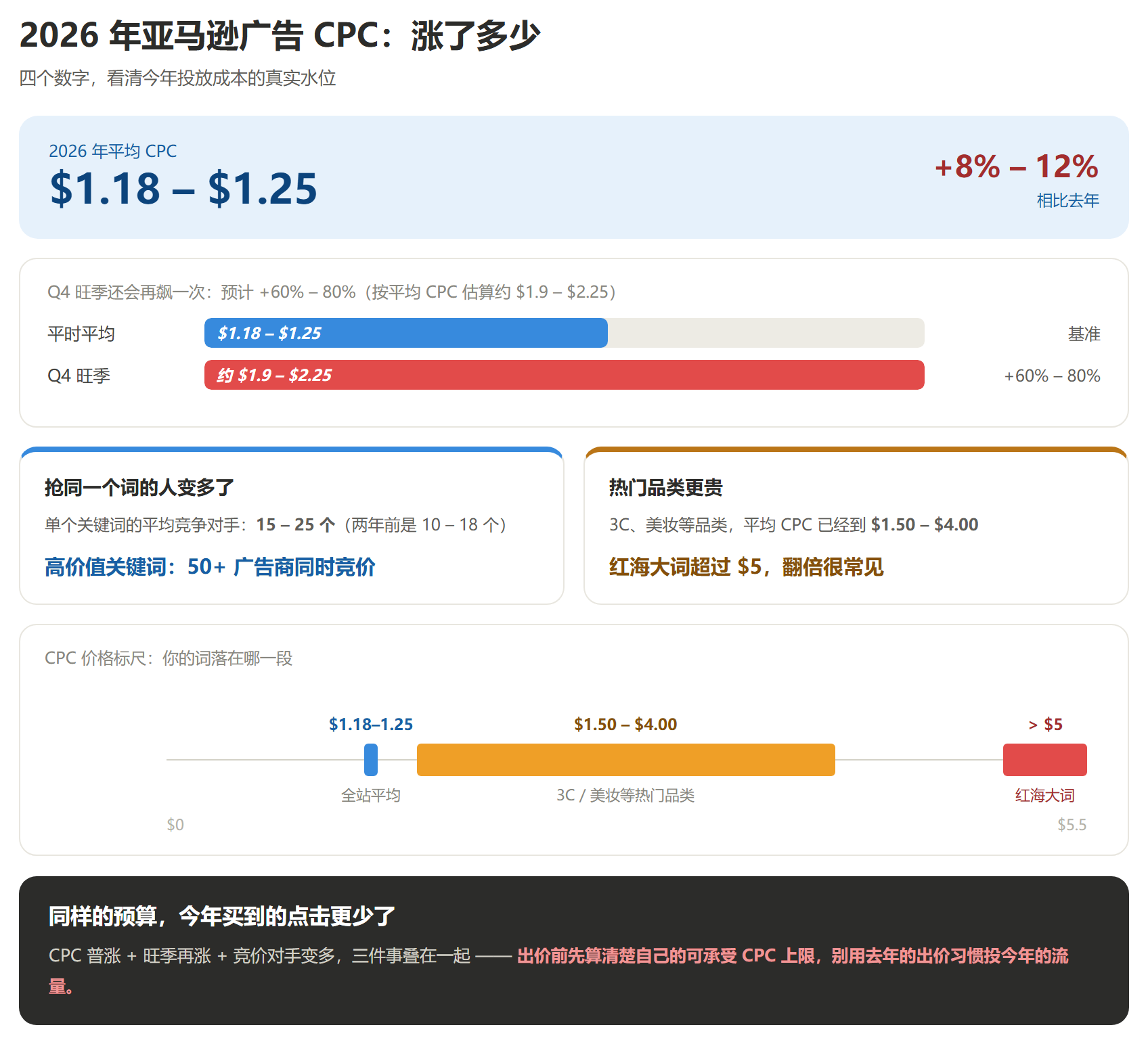This screenshot has height=1044, width=1148.
Task: Click "红海大词超过 $5，翻倍很常见"
Action: 746,566
